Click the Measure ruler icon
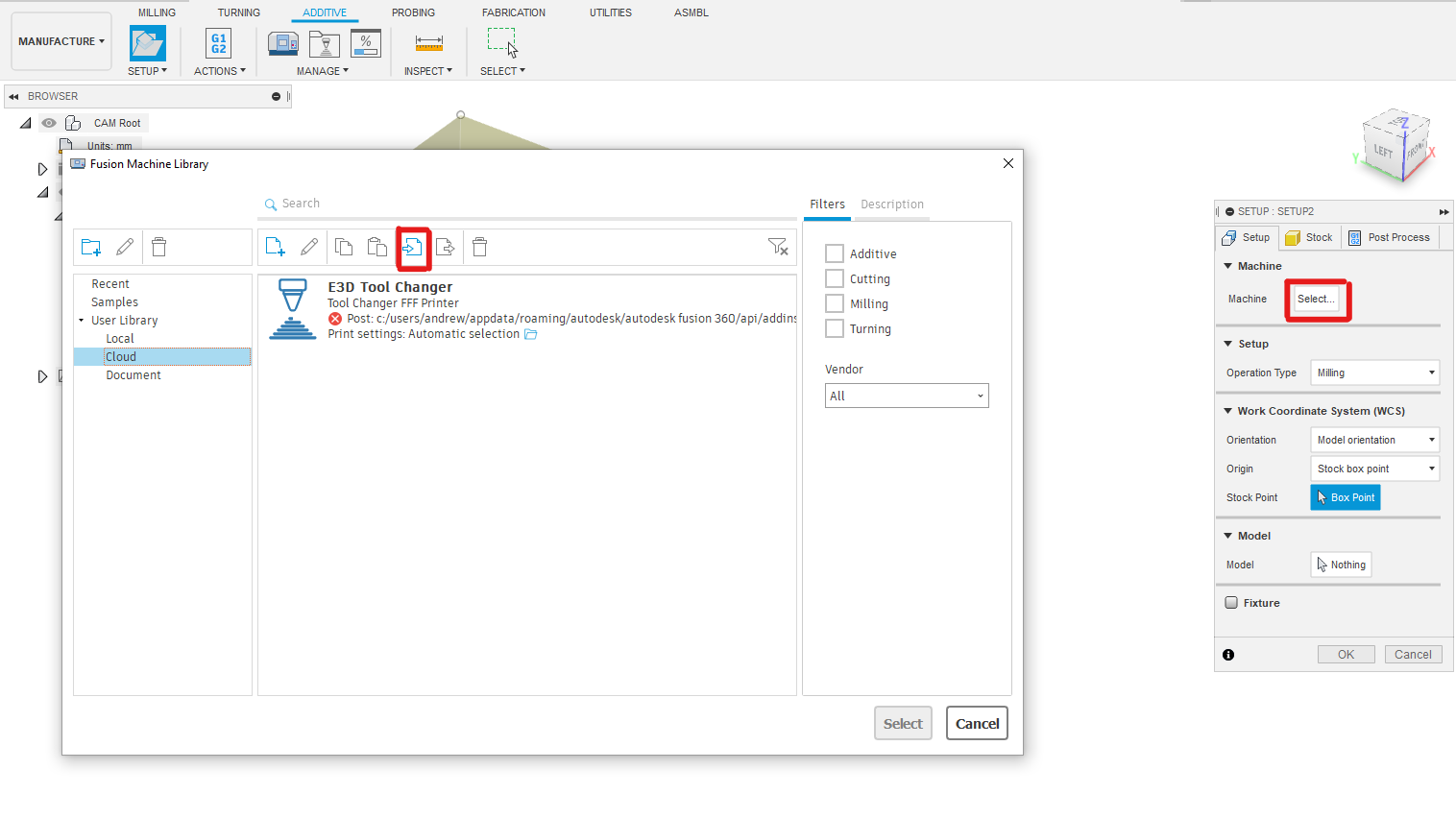Image resolution: width=1456 pixels, height=818 pixels. (428, 43)
